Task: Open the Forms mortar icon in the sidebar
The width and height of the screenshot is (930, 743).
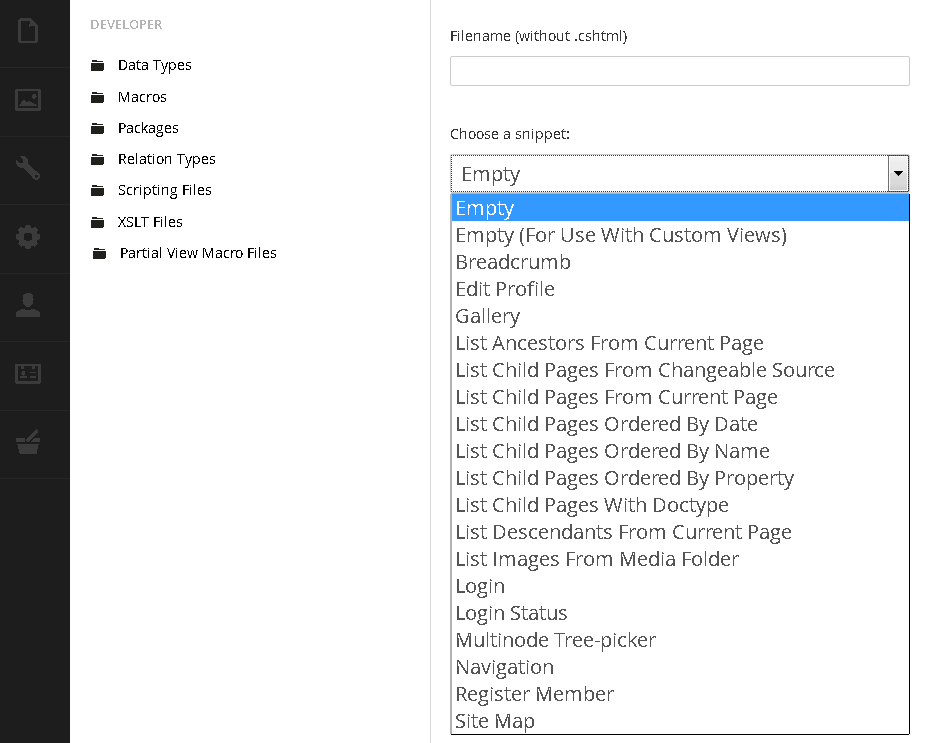Action: (x=28, y=442)
